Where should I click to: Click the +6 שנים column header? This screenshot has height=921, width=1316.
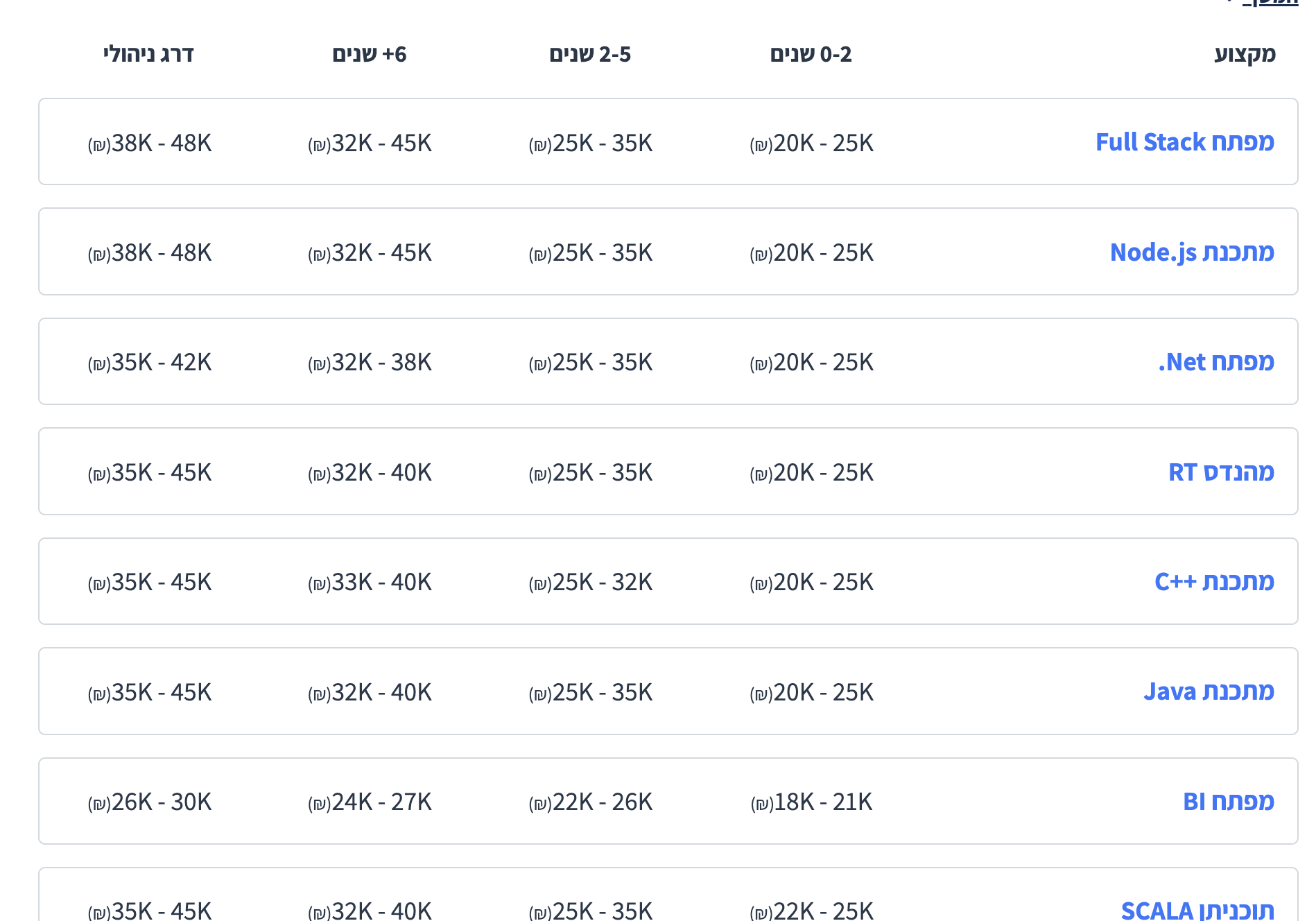click(370, 54)
